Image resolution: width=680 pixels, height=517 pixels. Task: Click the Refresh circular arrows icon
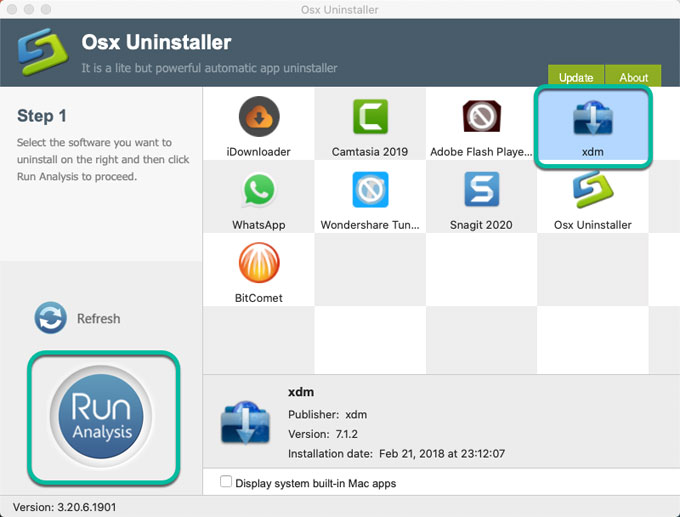(x=51, y=318)
